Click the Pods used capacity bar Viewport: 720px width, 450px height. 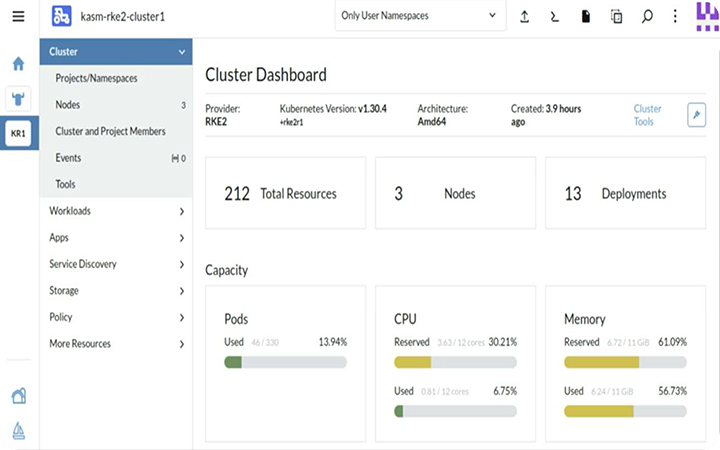click(285, 362)
